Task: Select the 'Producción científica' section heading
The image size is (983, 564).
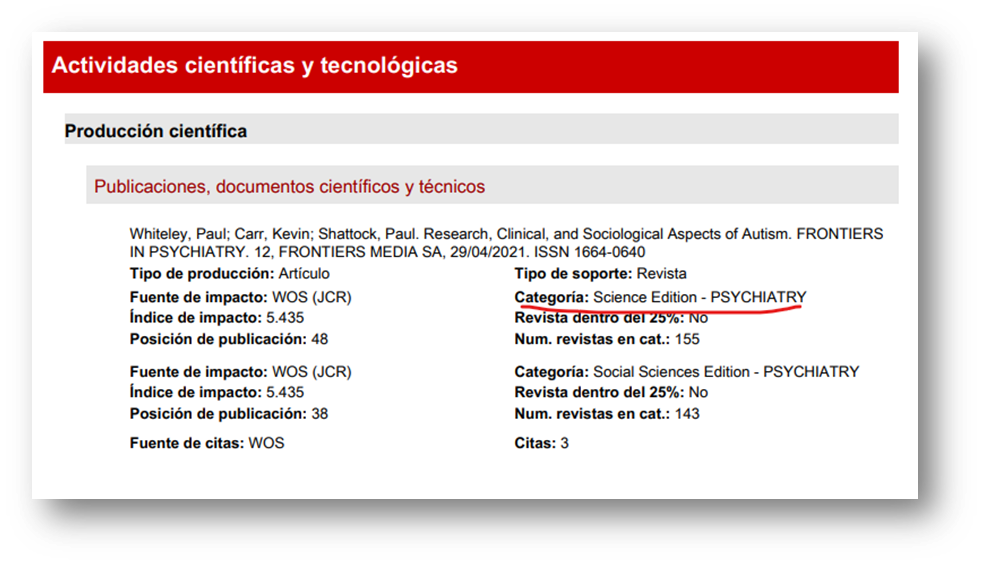Action: pyautogui.click(x=155, y=131)
